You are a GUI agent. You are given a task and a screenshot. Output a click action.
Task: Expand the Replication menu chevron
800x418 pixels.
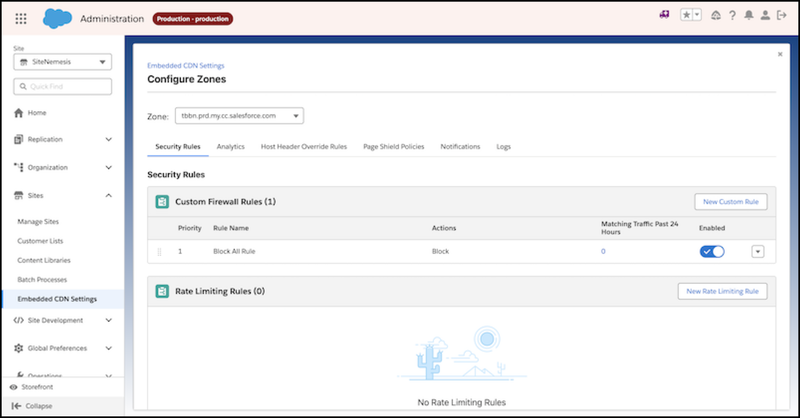[x=109, y=139]
